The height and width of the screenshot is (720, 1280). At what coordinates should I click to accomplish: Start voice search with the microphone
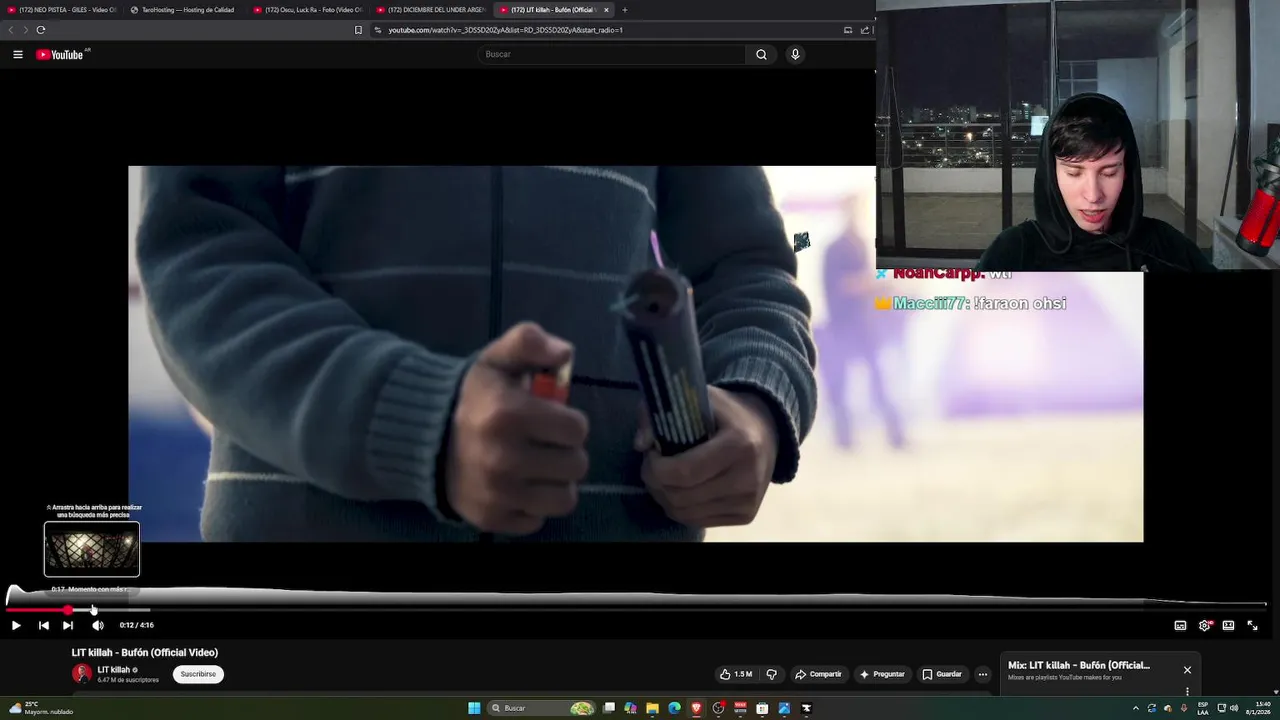(x=795, y=54)
